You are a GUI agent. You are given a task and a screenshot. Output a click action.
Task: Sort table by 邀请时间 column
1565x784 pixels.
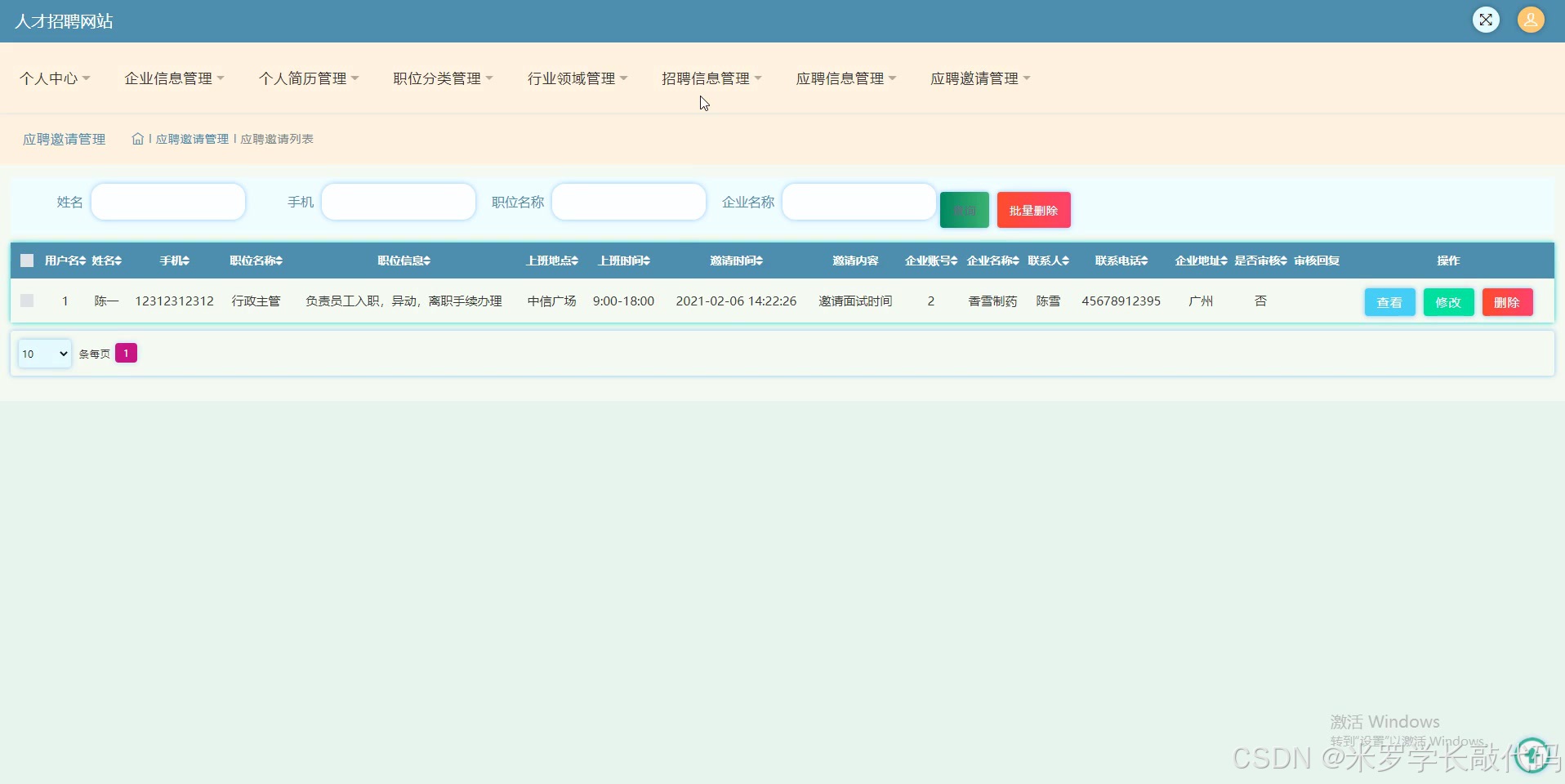pyautogui.click(x=737, y=261)
